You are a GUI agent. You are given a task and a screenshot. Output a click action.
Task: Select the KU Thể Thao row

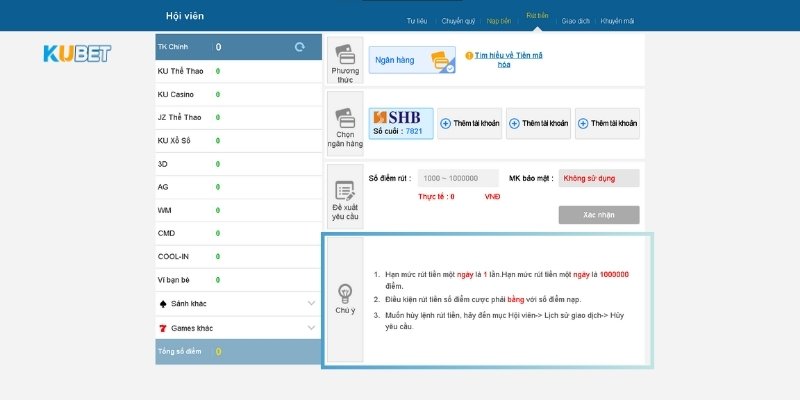(239, 71)
